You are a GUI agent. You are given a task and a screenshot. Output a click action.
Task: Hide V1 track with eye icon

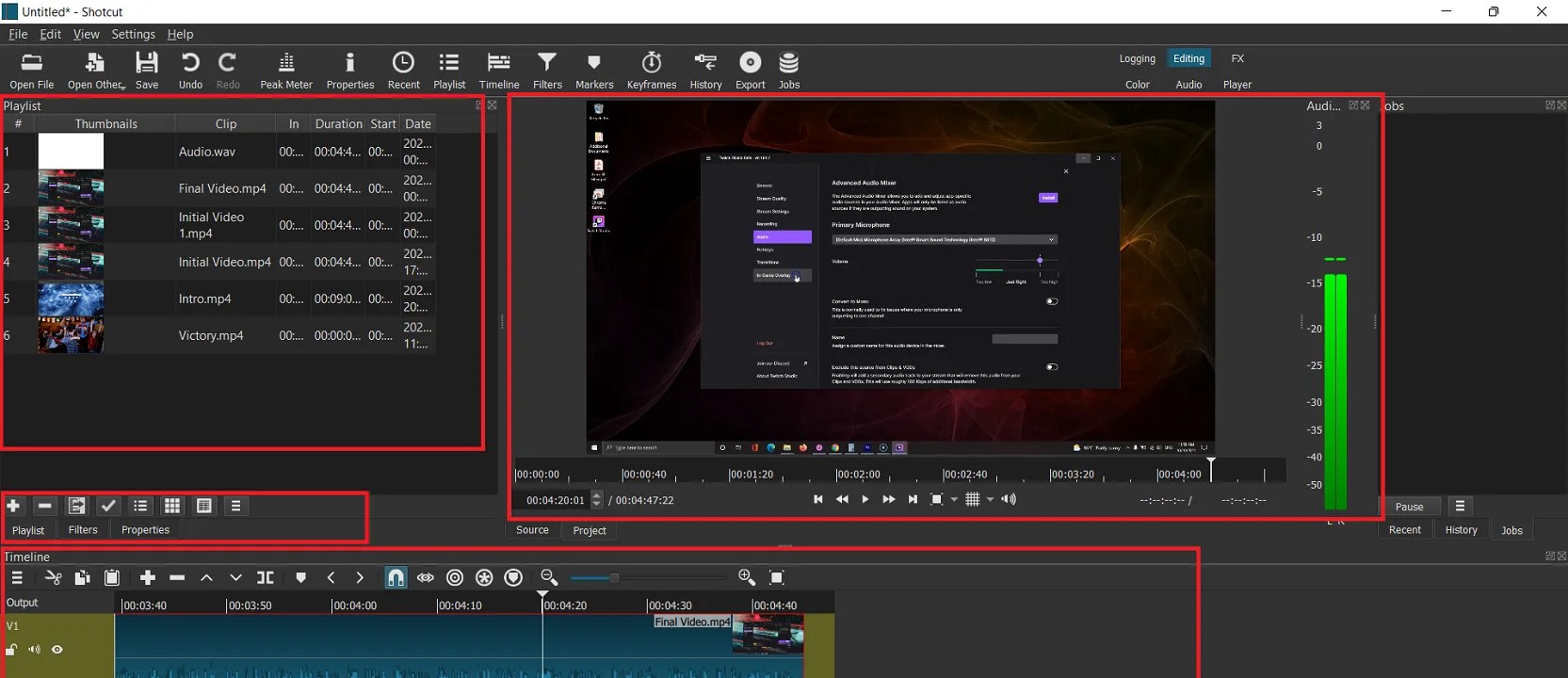pos(57,649)
